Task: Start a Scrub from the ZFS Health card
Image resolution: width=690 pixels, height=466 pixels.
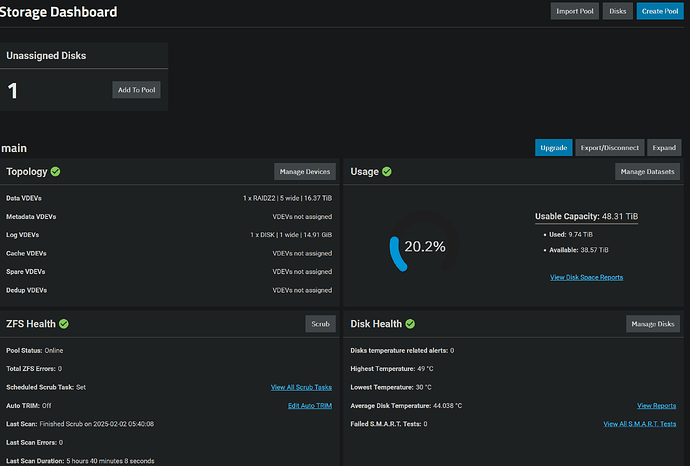Action: pyautogui.click(x=320, y=324)
